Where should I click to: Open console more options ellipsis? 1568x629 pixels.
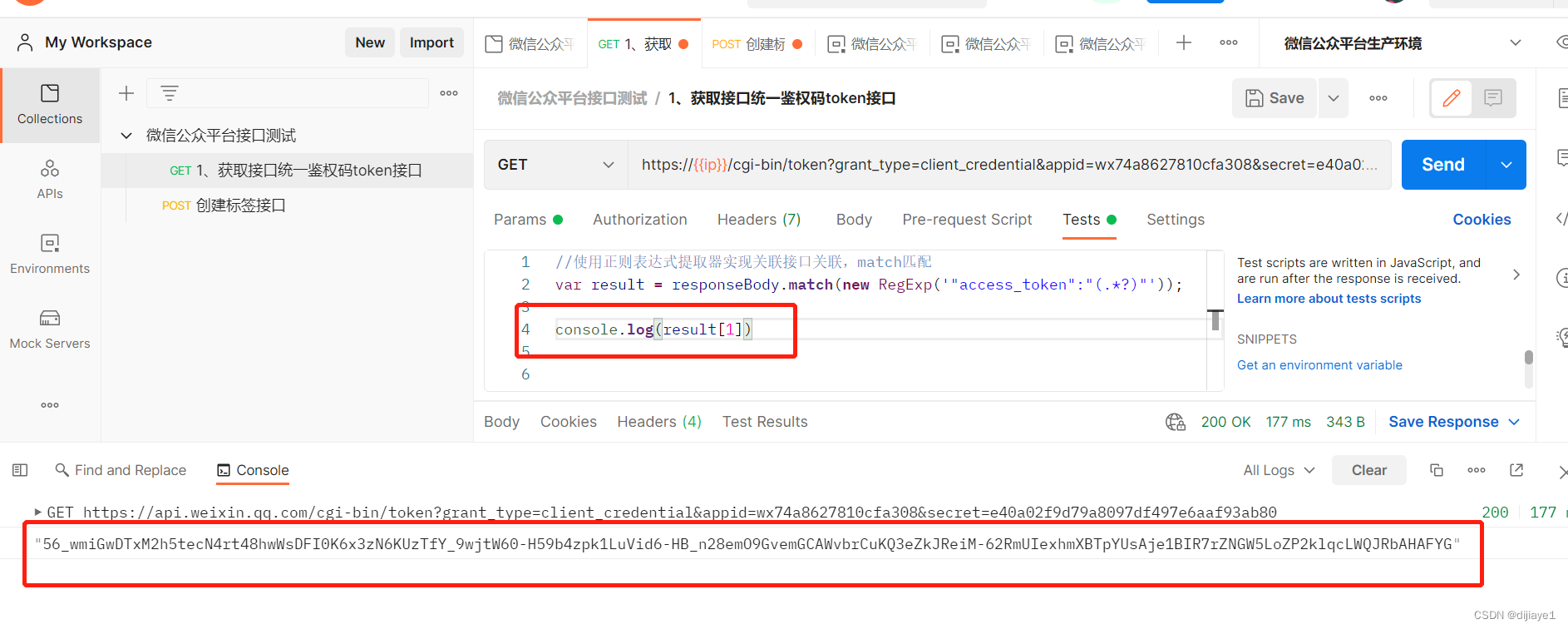(1477, 470)
